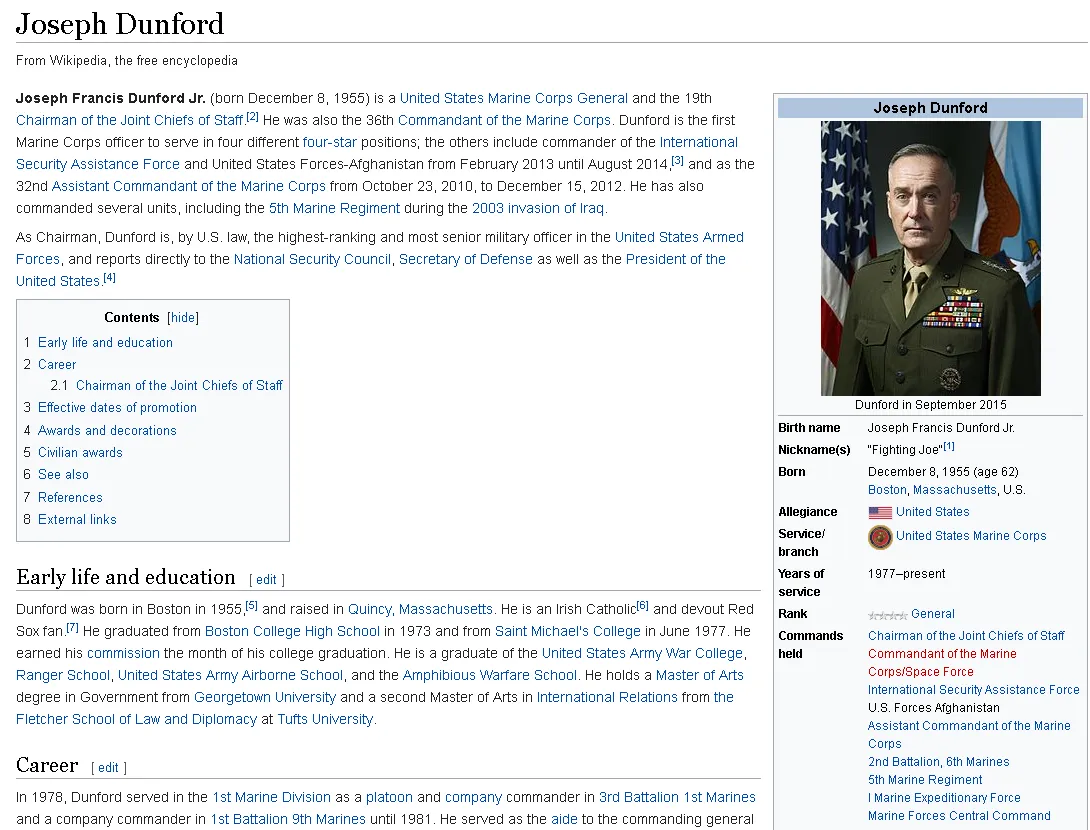Open 1st Battalion 9th Marines link
This screenshot has height=830, width=1090.
288,820
